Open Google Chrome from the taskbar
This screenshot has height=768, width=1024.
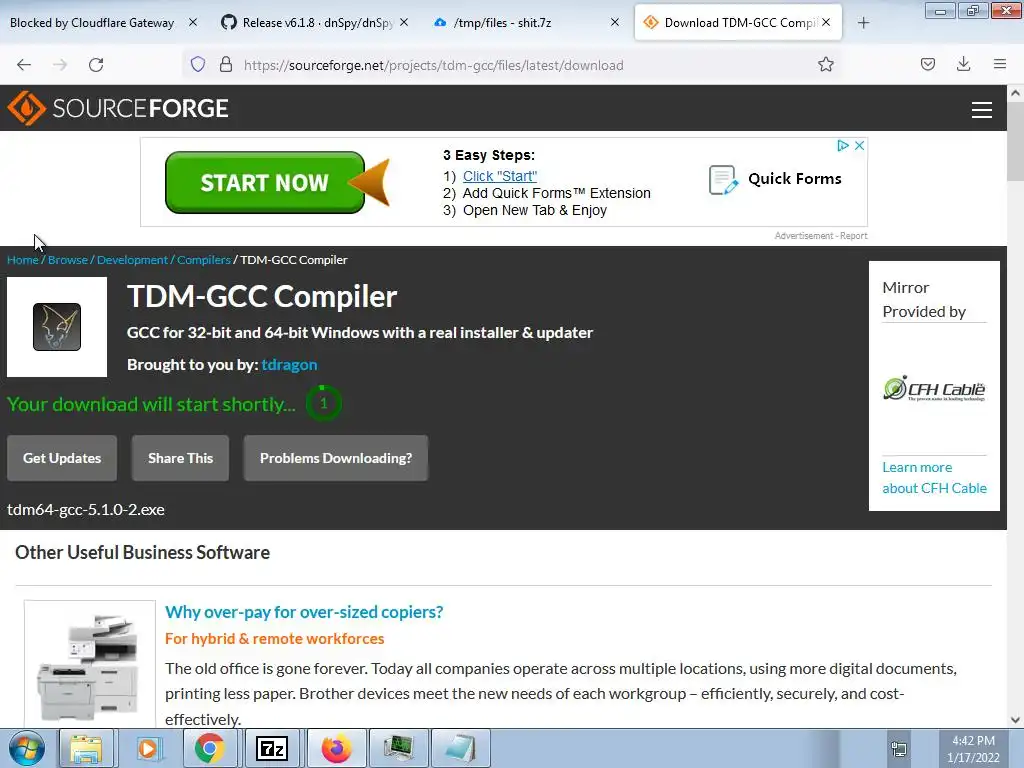pyautogui.click(x=210, y=748)
